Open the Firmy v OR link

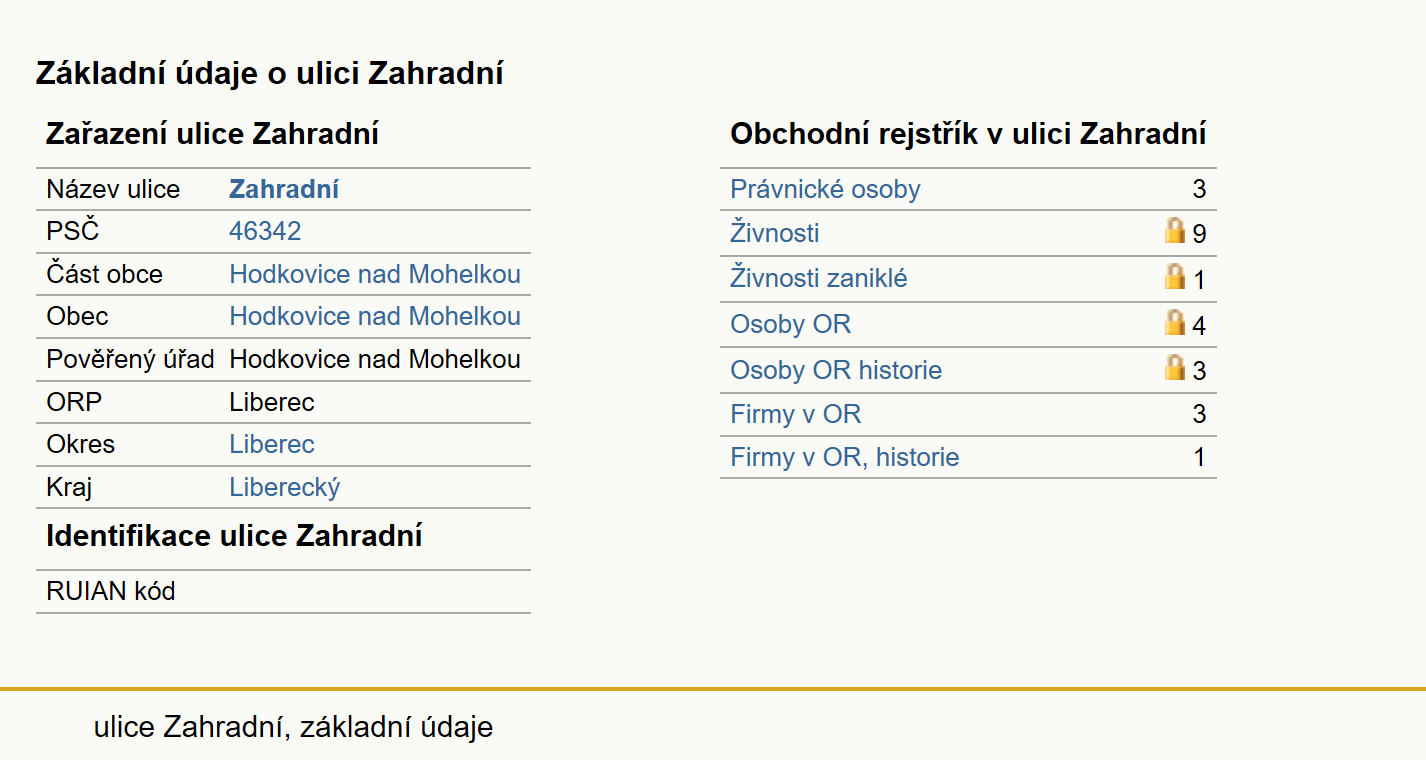pyautogui.click(x=796, y=414)
